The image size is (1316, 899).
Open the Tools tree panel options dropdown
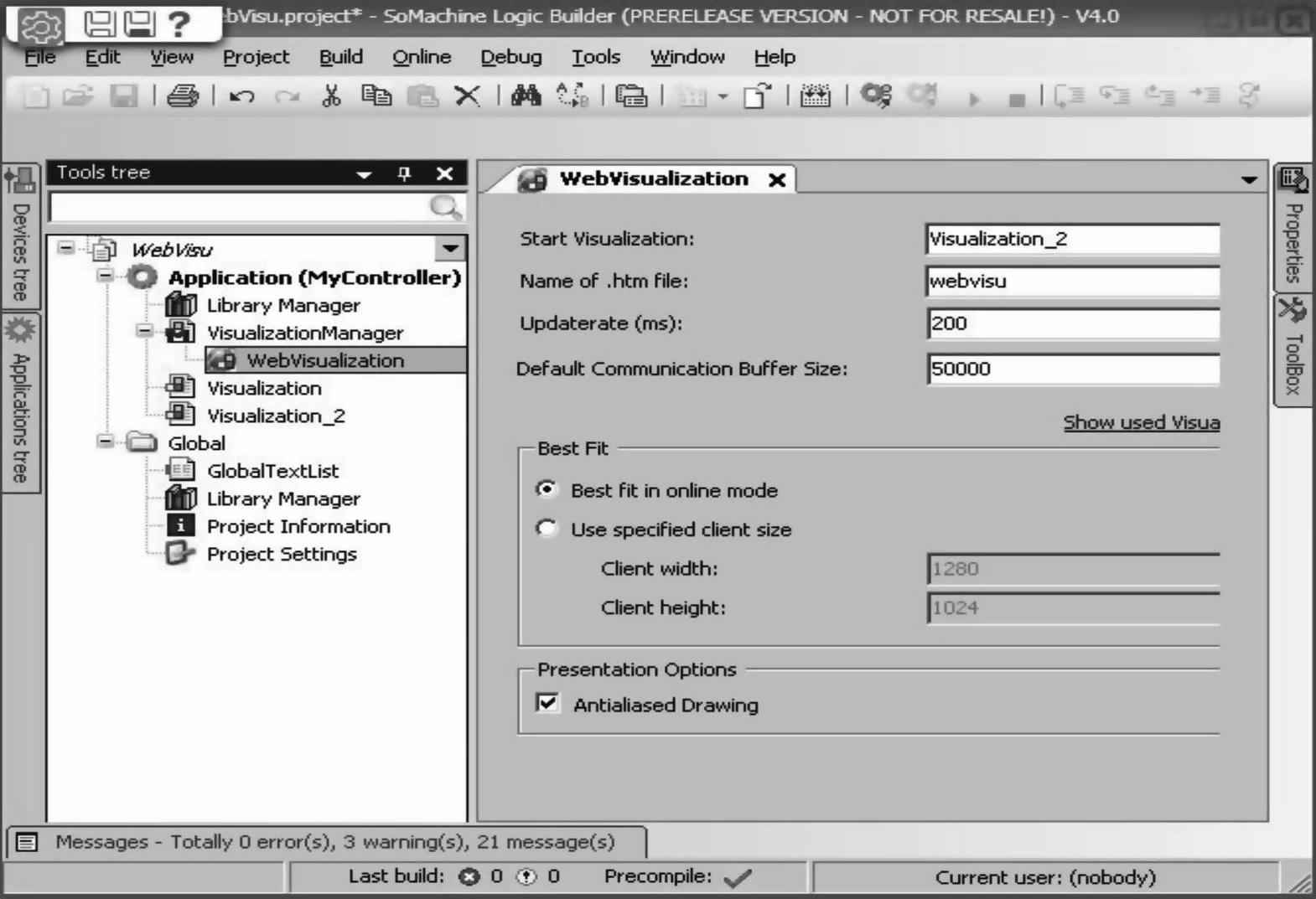tap(364, 174)
